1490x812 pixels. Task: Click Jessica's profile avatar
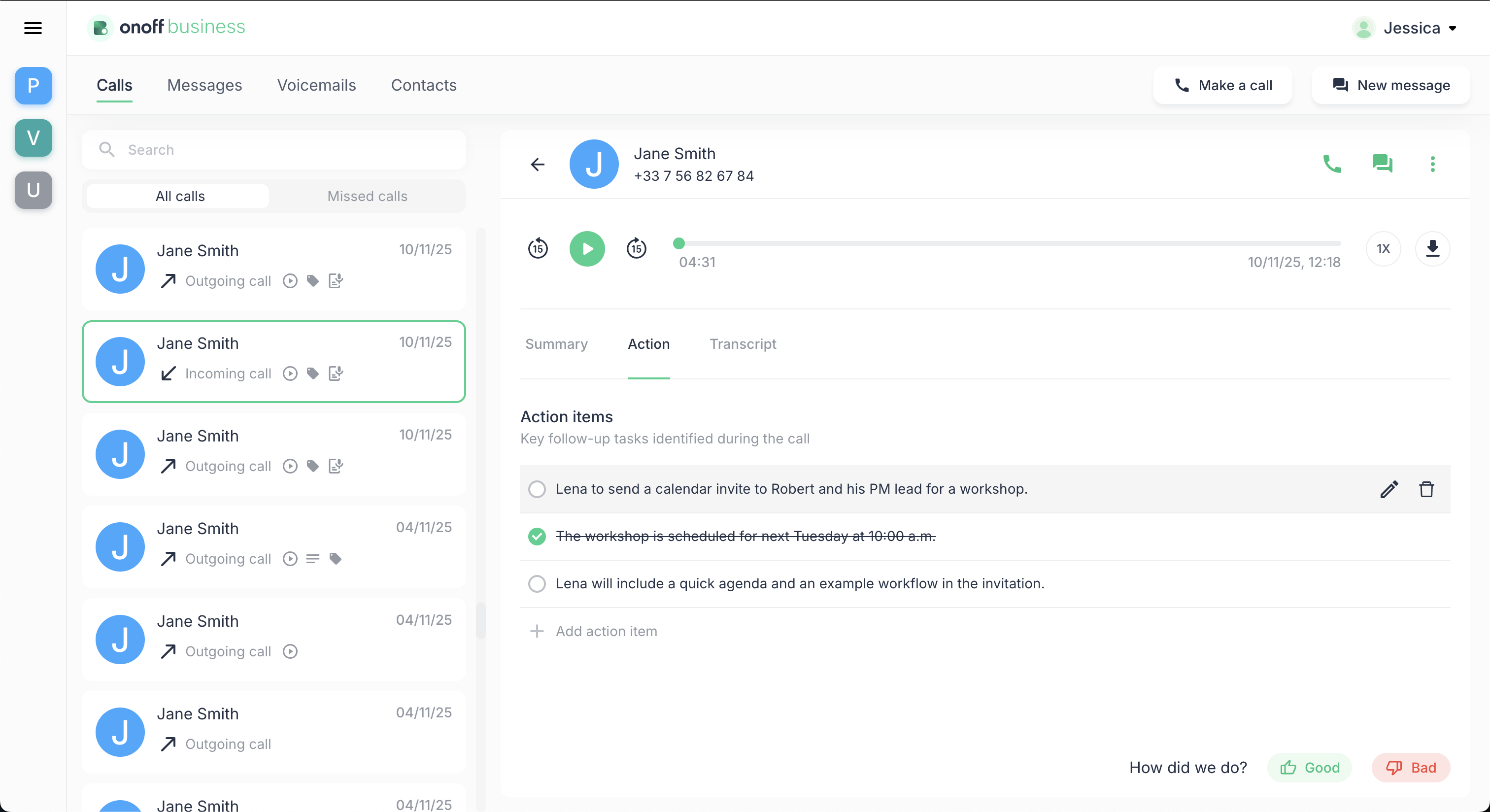[1363, 28]
